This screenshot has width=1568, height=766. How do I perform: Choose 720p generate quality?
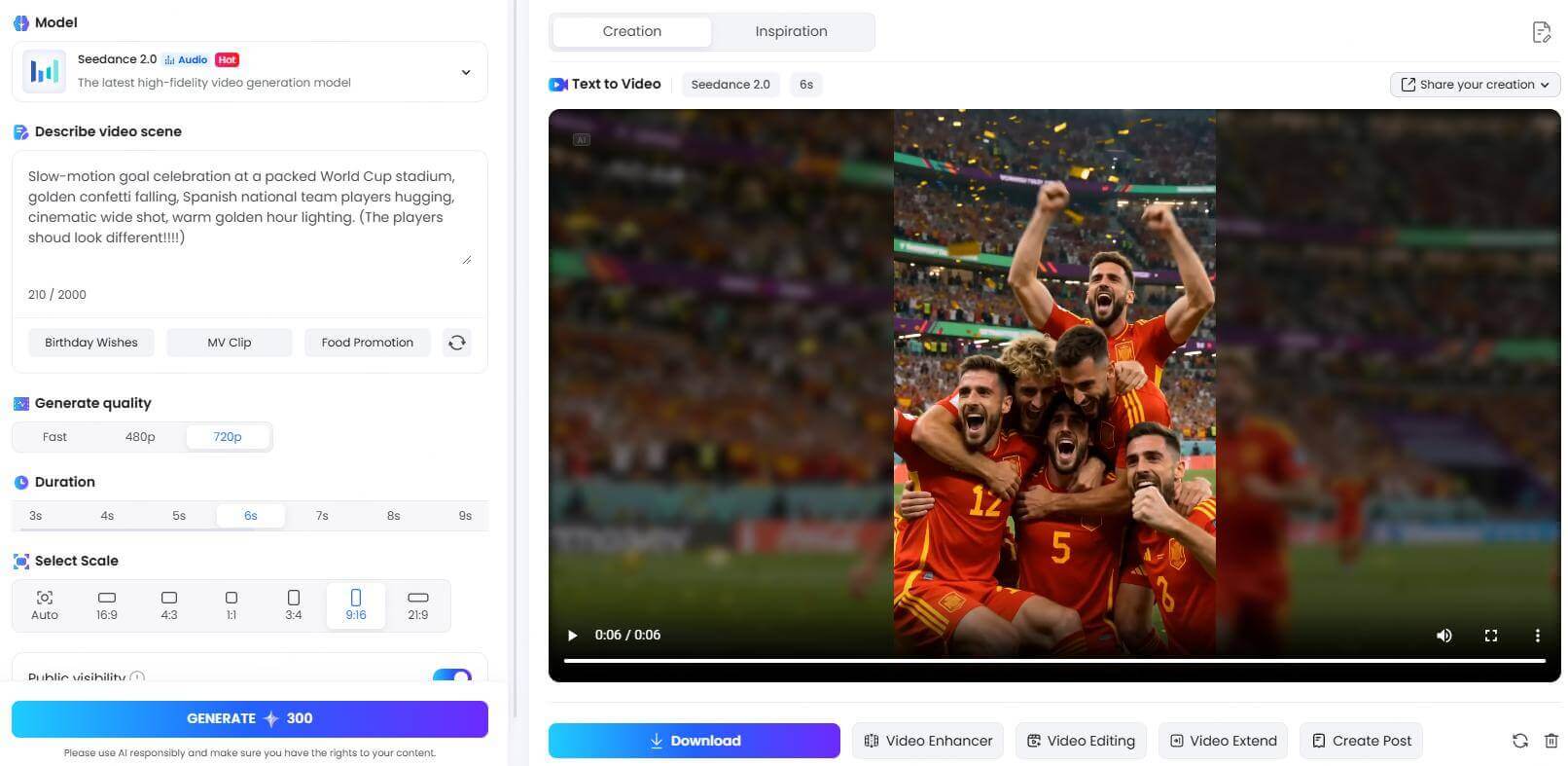pos(228,437)
